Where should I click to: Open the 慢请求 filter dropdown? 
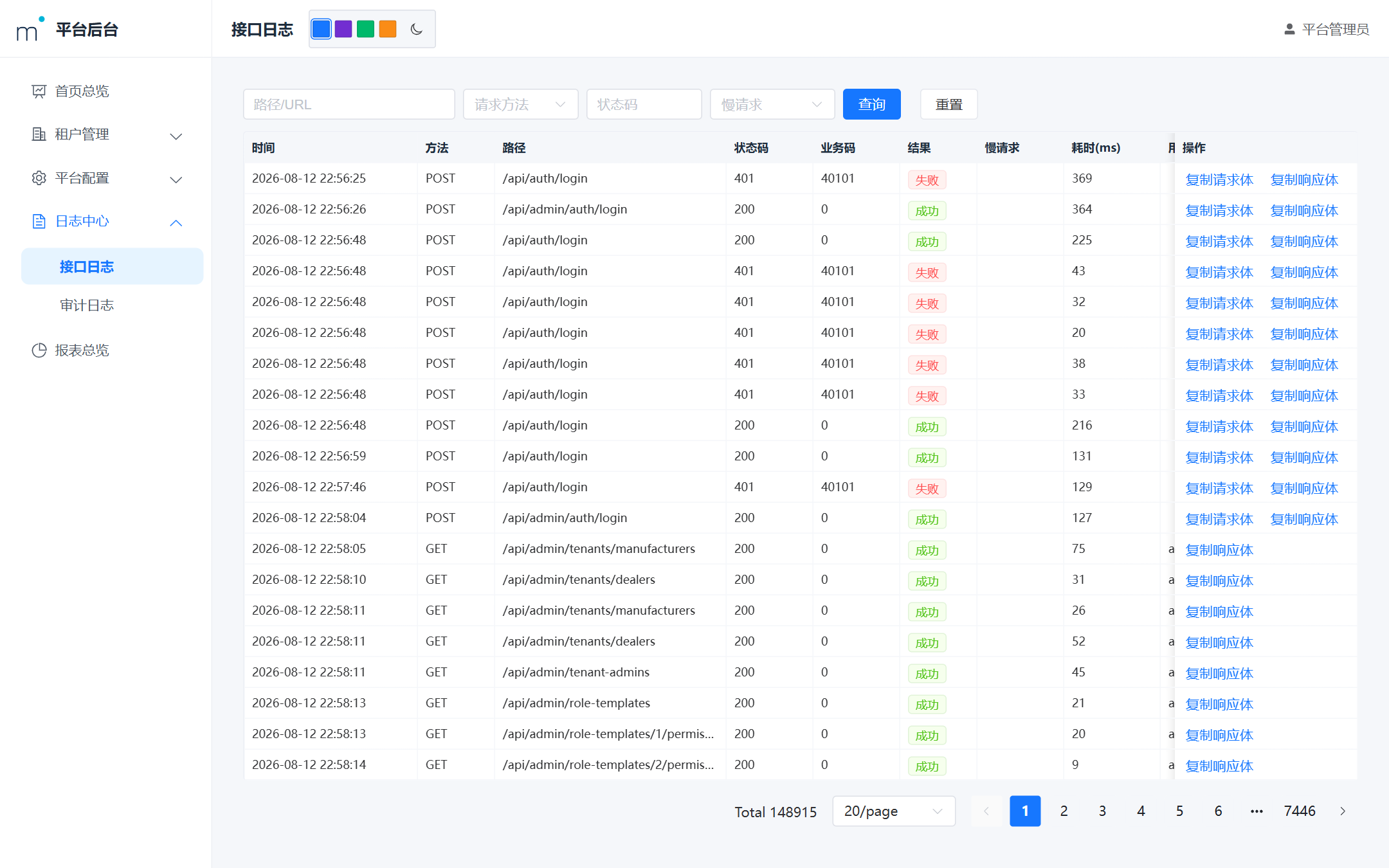pos(772,104)
